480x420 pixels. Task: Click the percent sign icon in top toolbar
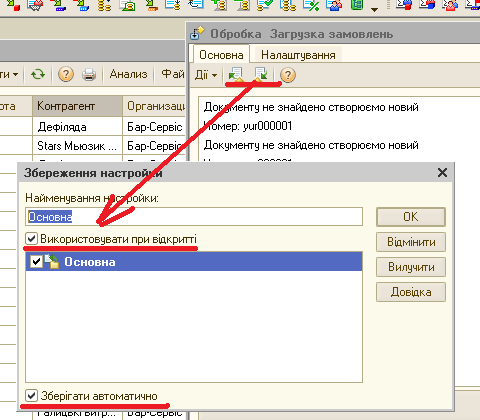tap(311, 5)
